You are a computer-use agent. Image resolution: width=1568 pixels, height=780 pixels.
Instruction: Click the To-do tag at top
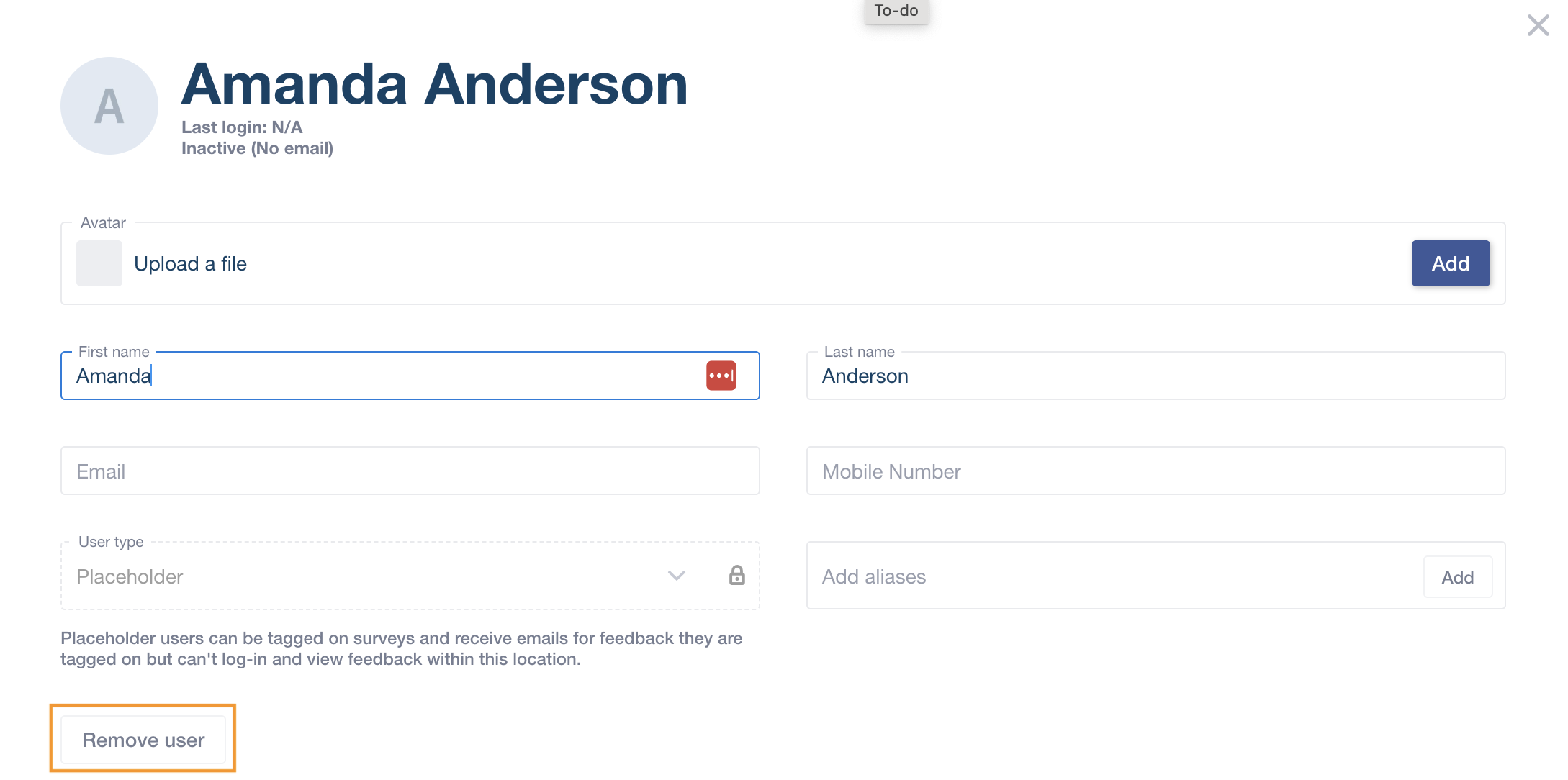click(896, 11)
